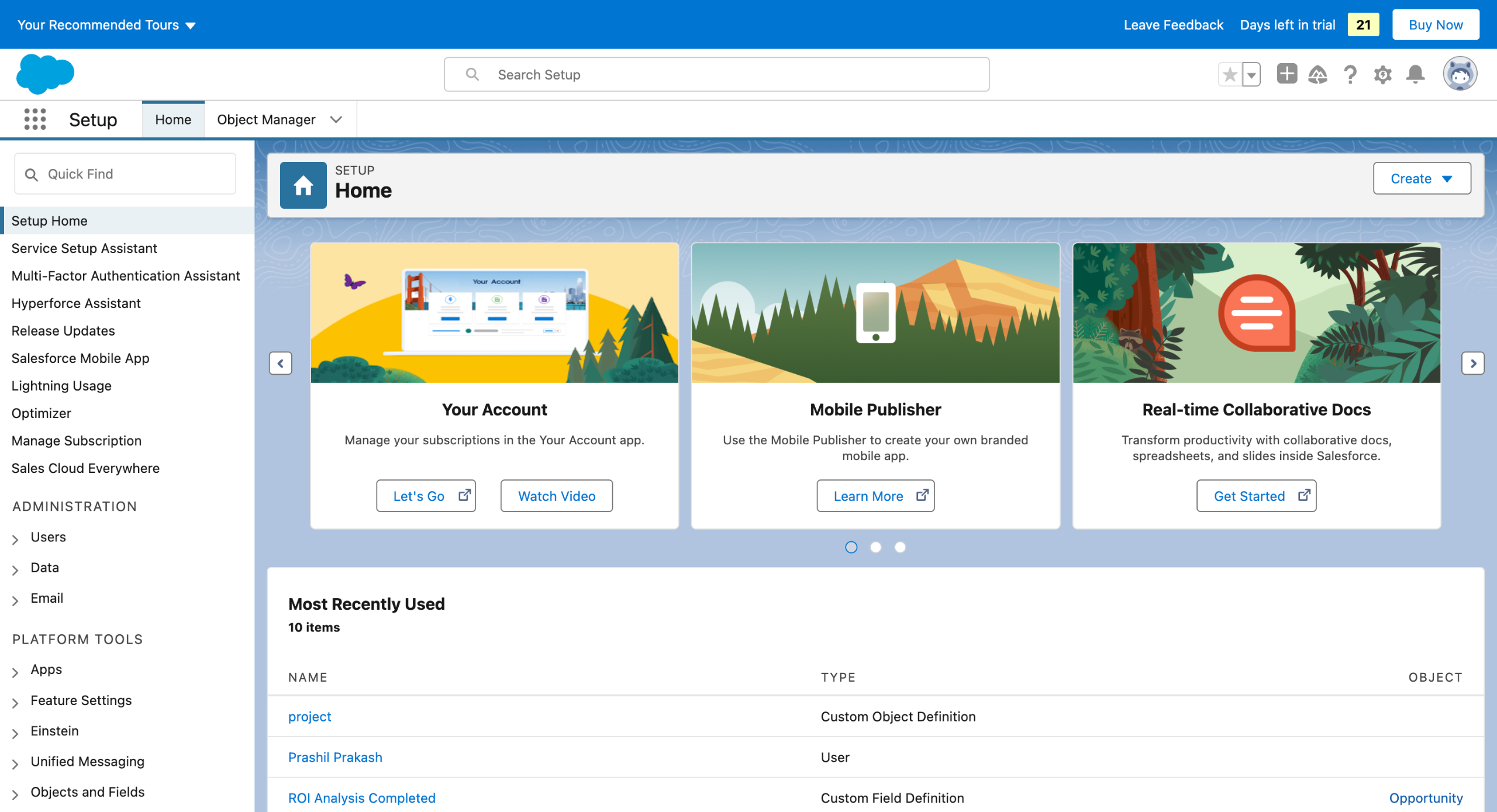Focus the Quick Find field

coord(125,174)
